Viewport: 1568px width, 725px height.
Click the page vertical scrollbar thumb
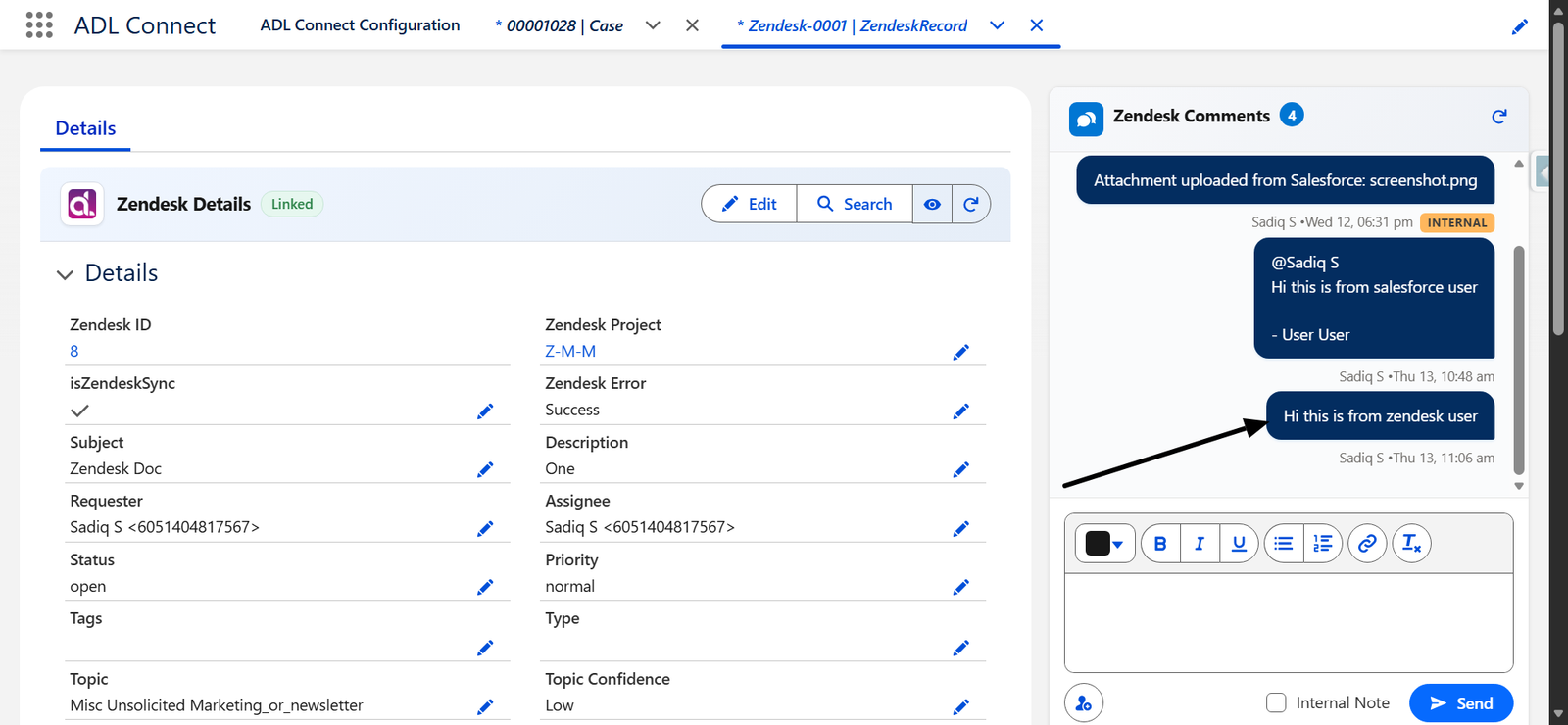1558,178
